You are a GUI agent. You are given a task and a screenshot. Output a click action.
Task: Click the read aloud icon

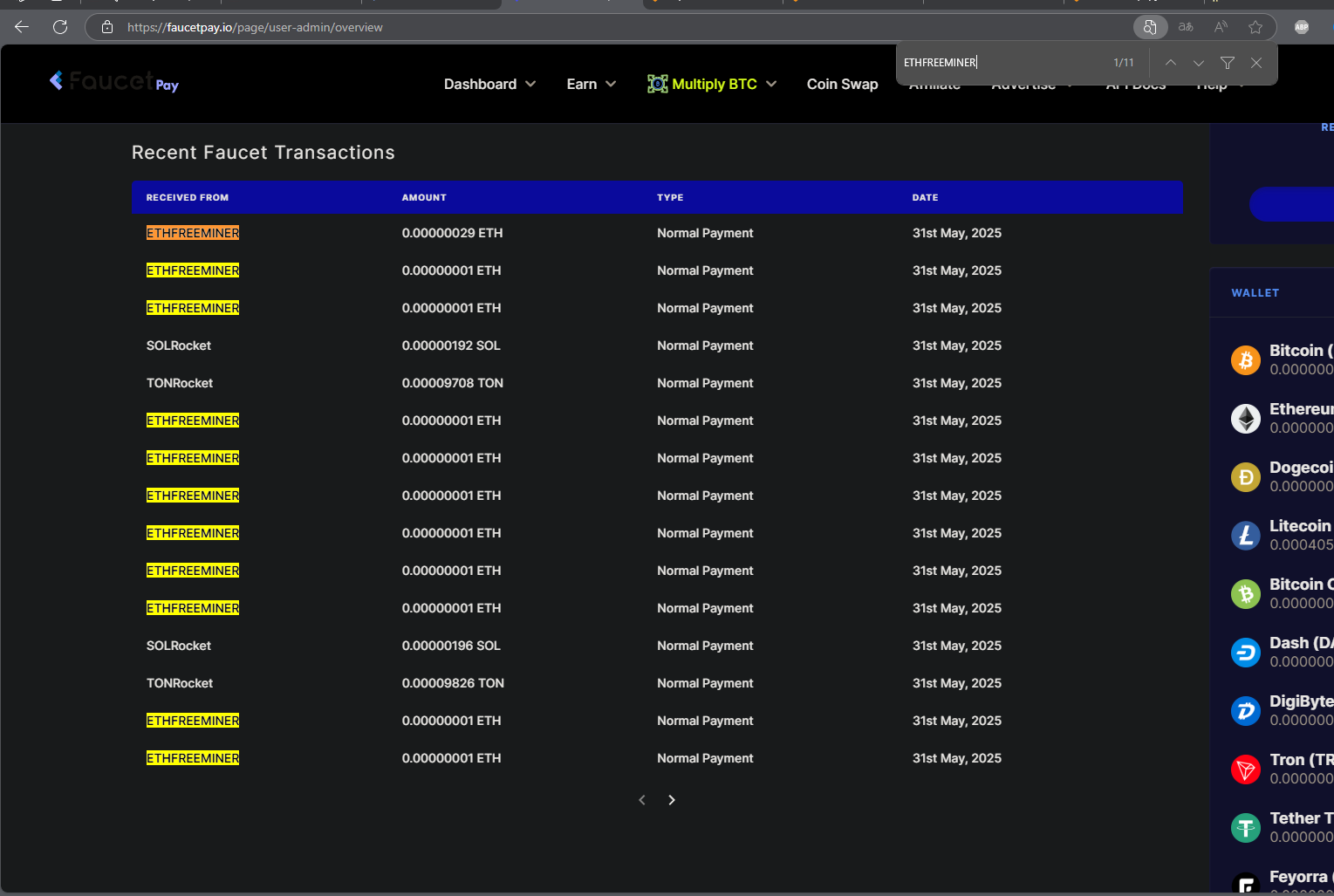pos(1221,27)
